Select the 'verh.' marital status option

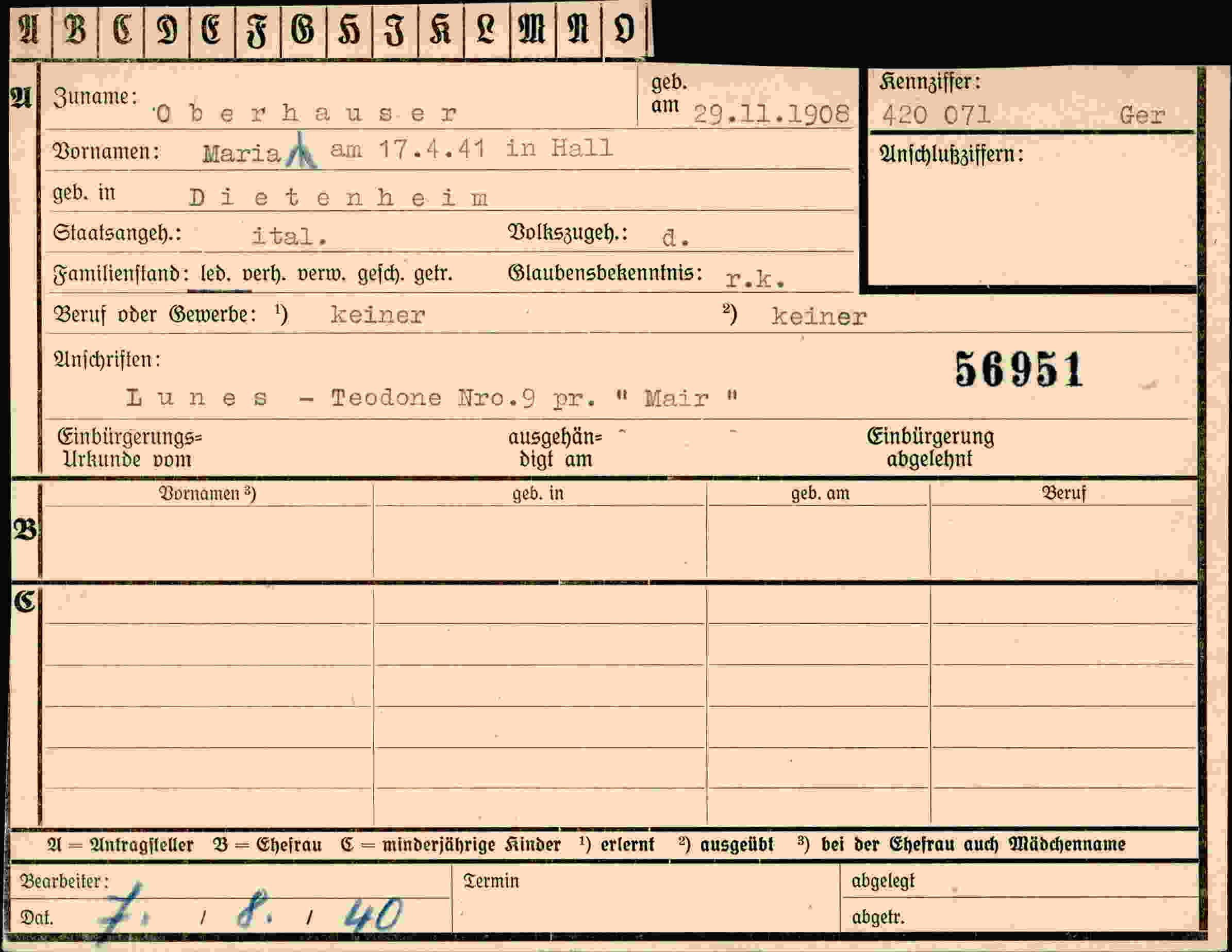[x=264, y=275]
